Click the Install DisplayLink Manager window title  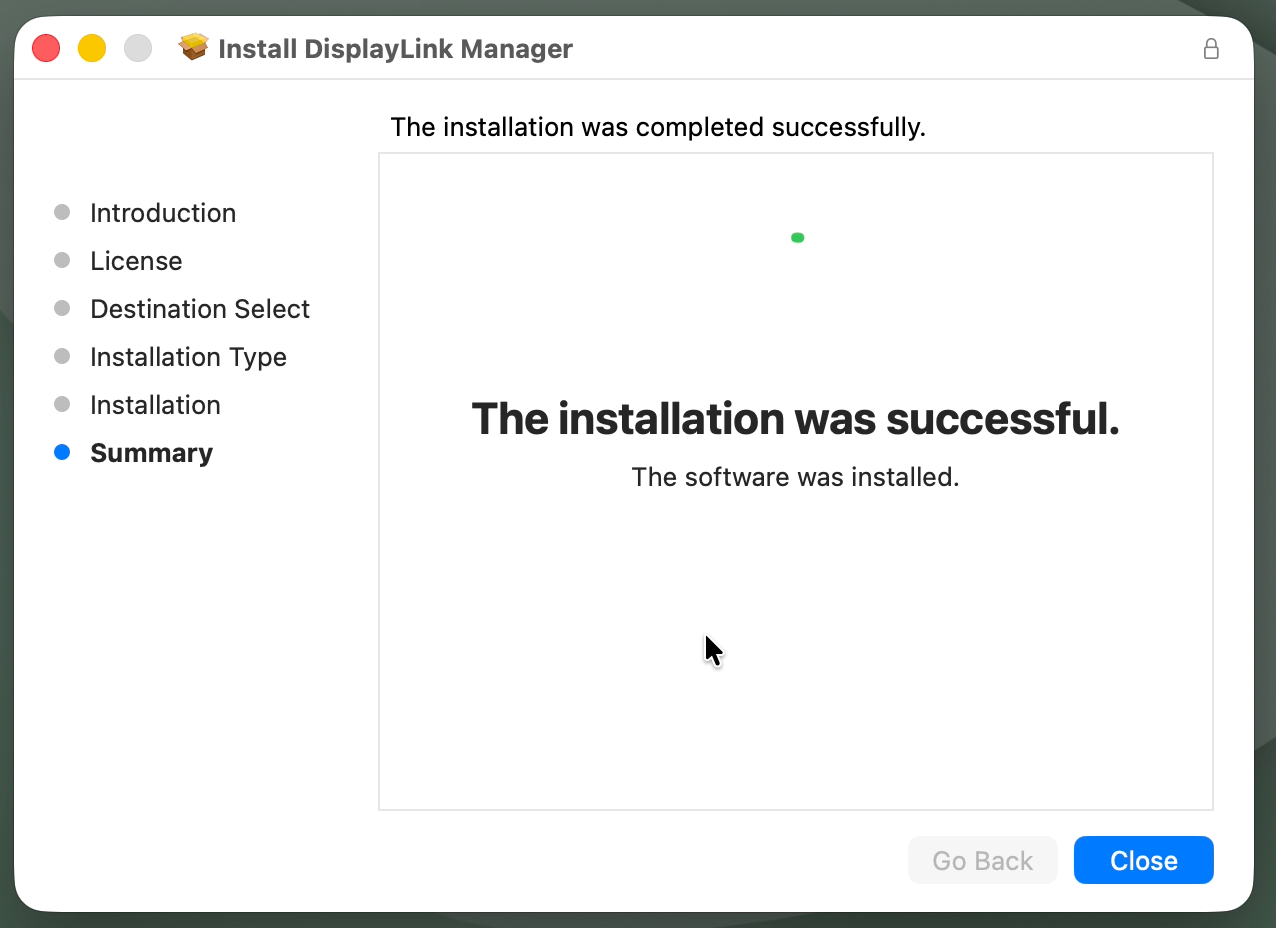coord(395,48)
